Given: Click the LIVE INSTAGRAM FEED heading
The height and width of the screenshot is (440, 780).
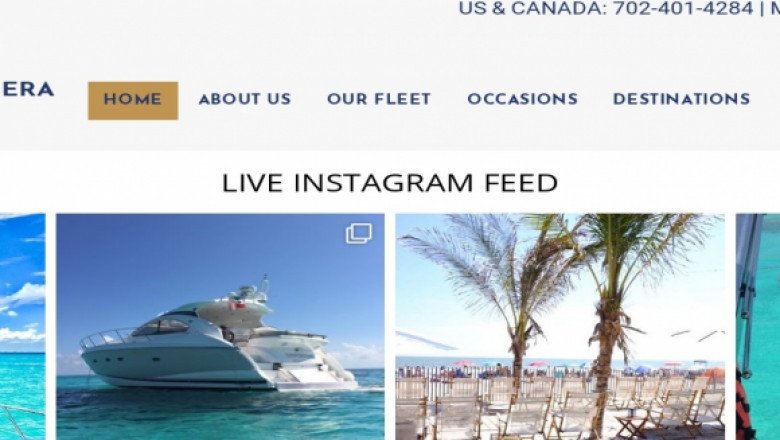Looking at the screenshot, I should [x=390, y=182].
